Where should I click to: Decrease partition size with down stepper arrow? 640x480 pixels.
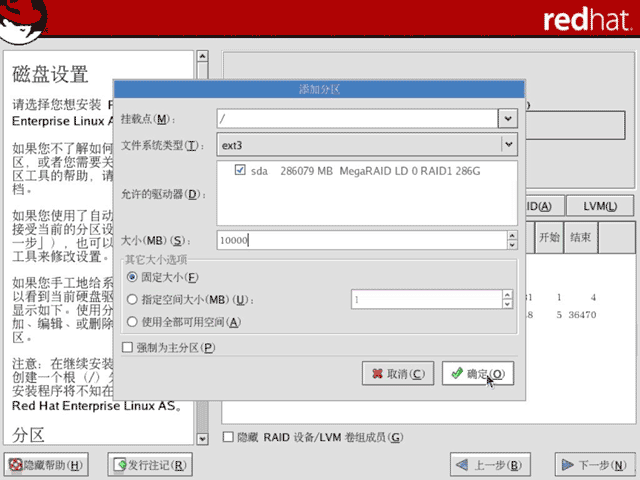coord(512,245)
